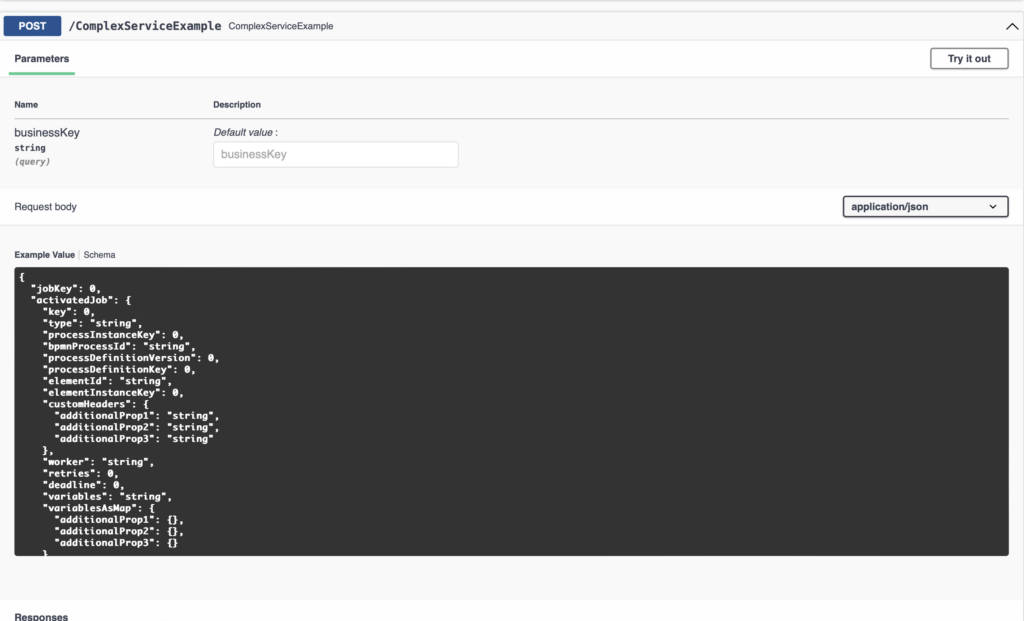Click the Responses section heading

[x=41, y=616]
